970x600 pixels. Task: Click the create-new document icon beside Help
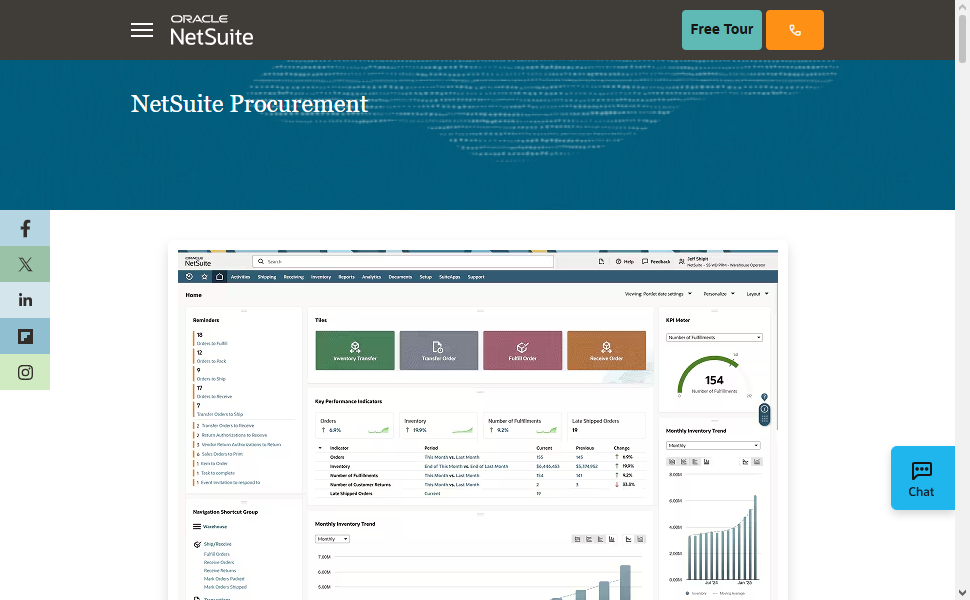(601, 262)
